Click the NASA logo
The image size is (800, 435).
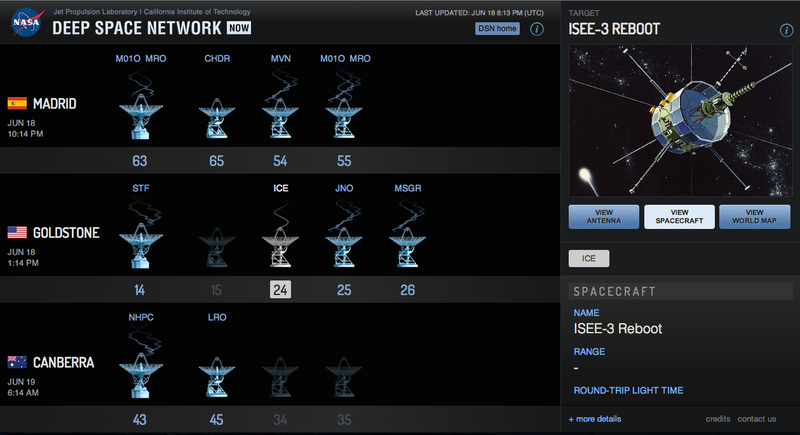[x=26, y=22]
